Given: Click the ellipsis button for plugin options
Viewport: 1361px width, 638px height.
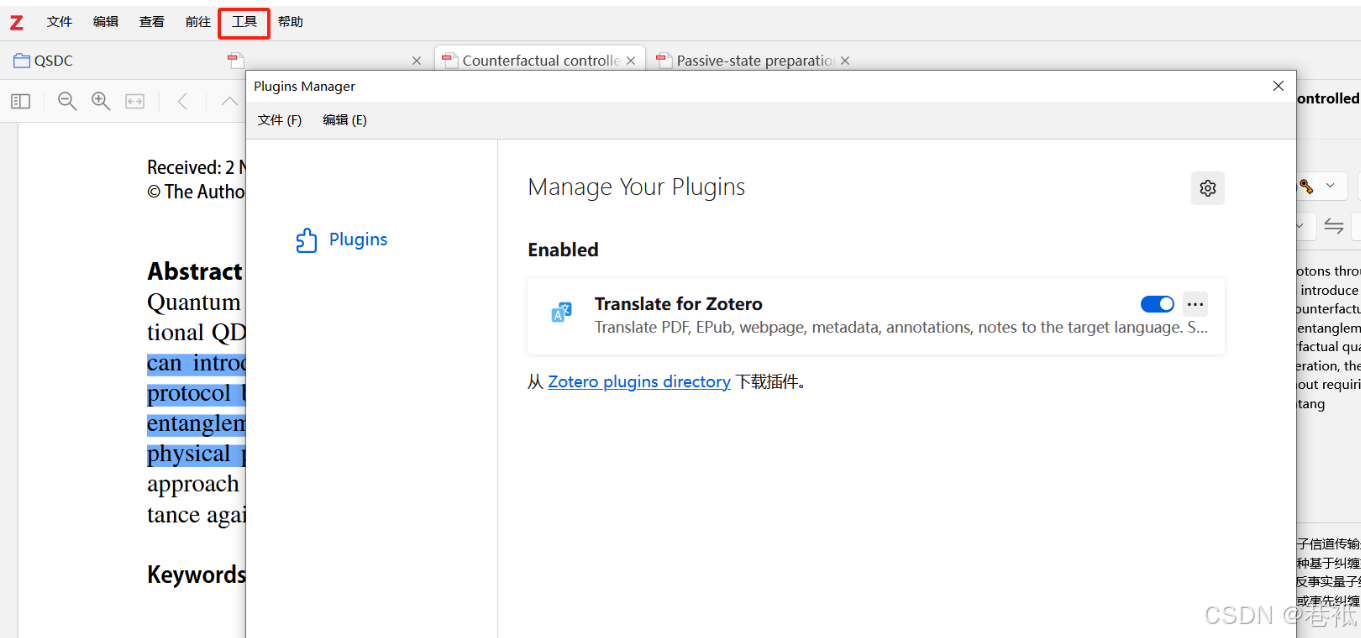Looking at the screenshot, I should pyautogui.click(x=1195, y=304).
